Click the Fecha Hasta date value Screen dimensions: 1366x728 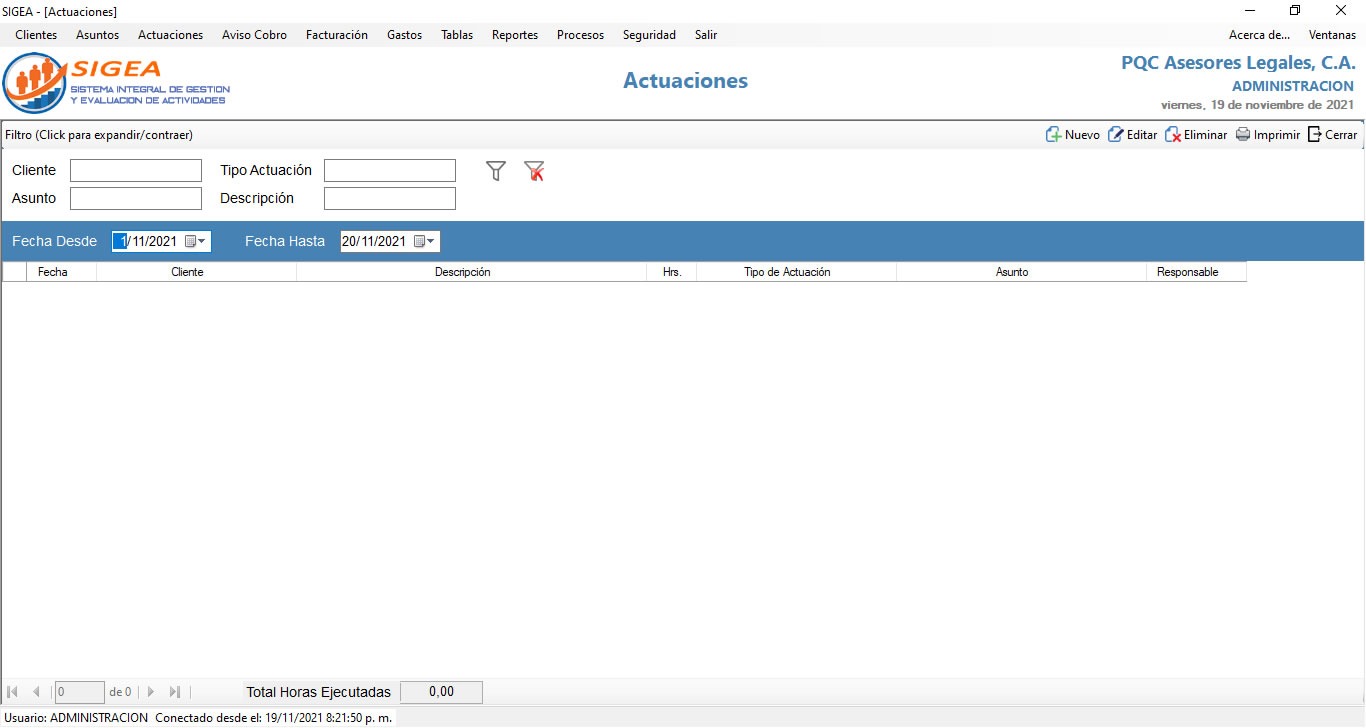374,241
